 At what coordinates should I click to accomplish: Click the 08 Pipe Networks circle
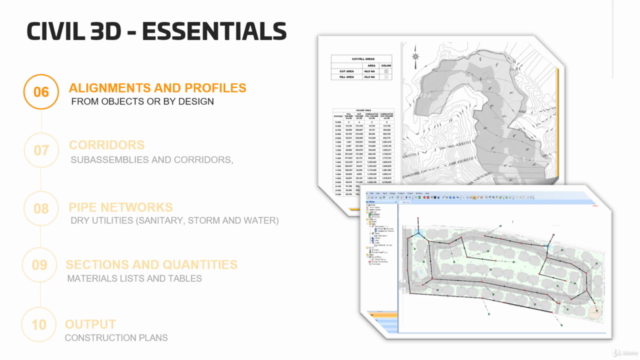click(x=41, y=209)
